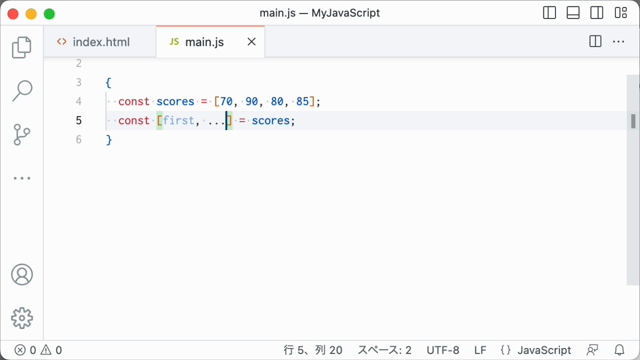The height and width of the screenshot is (360, 640).
Task: Split the editor to the right
Action: point(595,42)
